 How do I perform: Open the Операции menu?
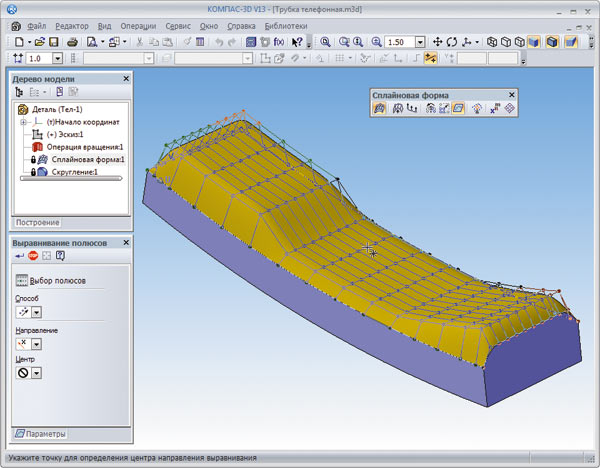[137, 24]
